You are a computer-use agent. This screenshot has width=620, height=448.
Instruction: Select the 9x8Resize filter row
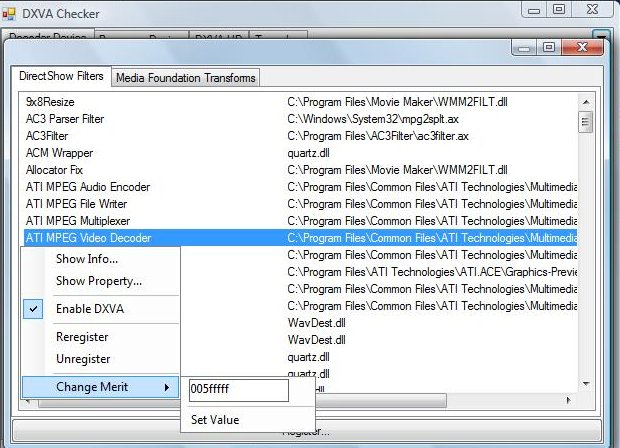(301, 102)
